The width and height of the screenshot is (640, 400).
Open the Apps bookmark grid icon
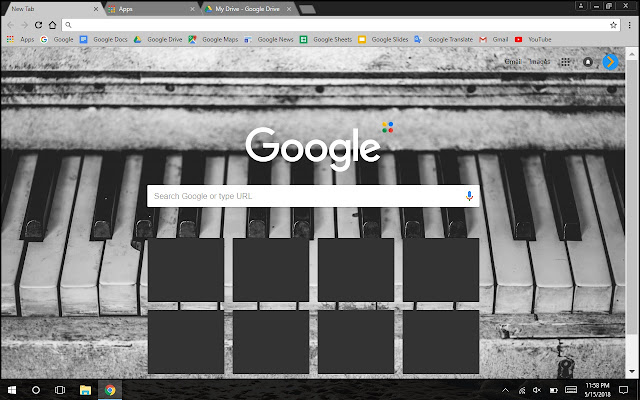point(10,39)
